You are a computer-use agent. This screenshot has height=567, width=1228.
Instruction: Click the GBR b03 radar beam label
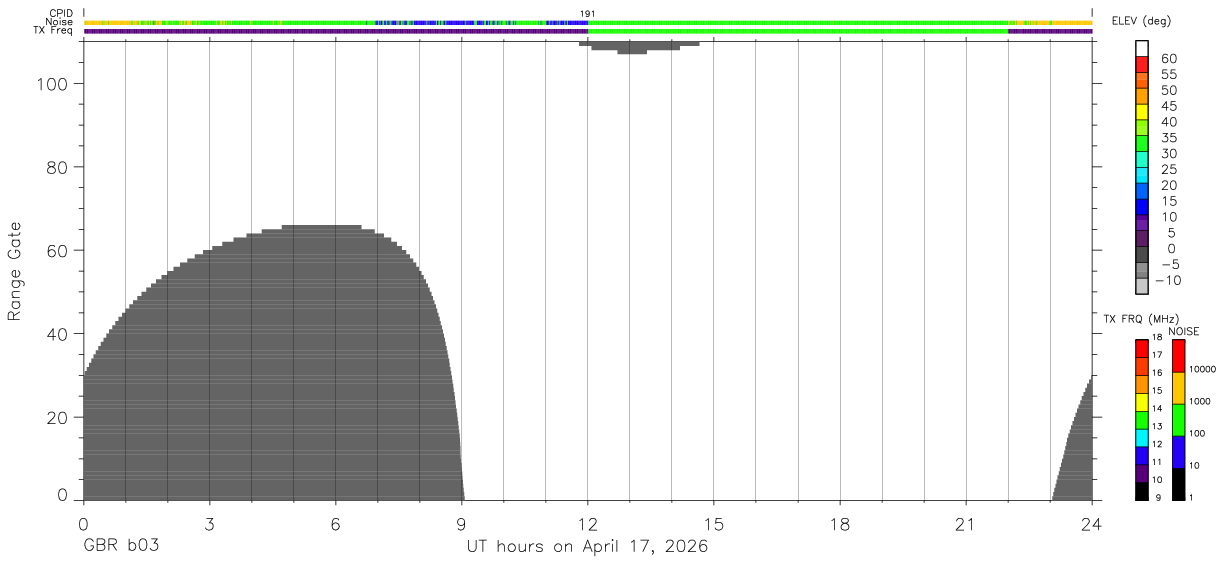pyautogui.click(x=121, y=547)
